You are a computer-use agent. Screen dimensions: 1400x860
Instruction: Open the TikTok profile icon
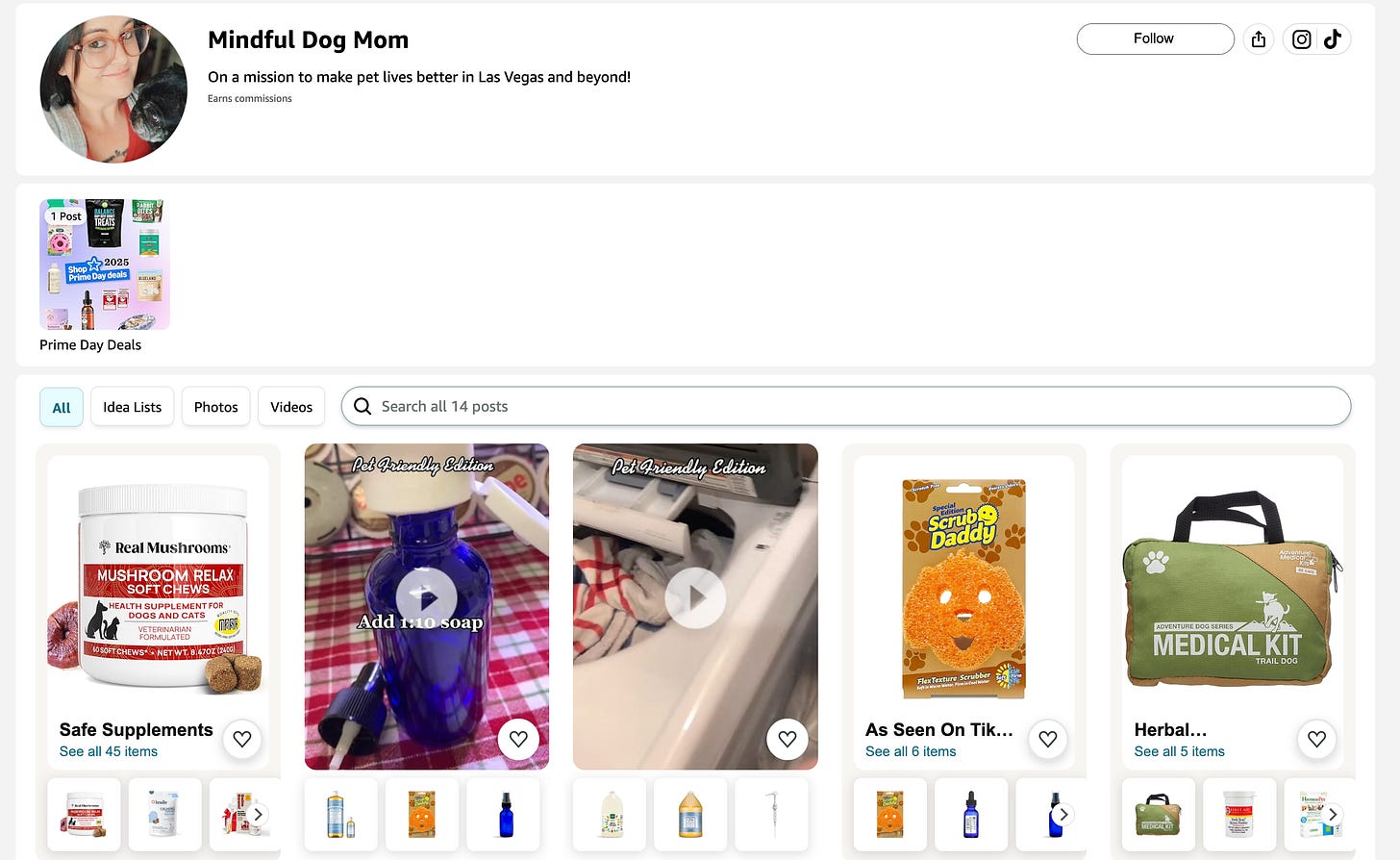point(1333,38)
